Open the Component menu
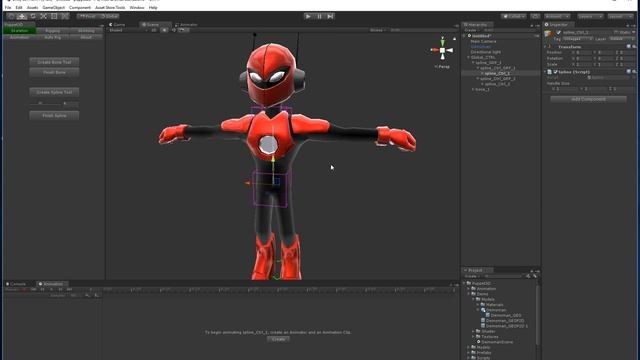This screenshot has width=640, height=360. tap(80, 7)
